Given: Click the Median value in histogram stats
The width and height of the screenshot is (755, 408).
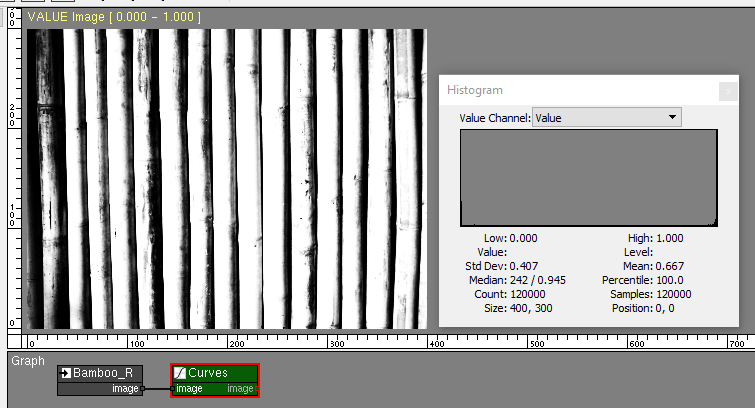Looking at the screenshot, I should tap(538, 280).
